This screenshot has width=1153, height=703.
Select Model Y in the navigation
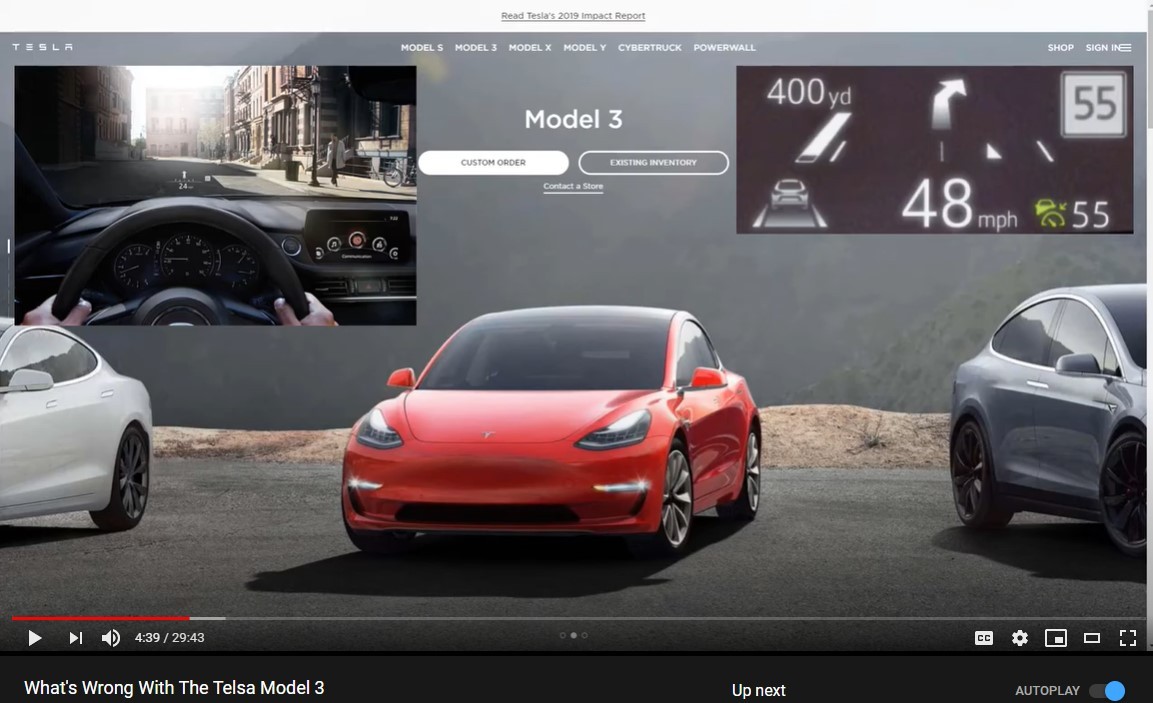pyautogui.click(x=584, y=48)
